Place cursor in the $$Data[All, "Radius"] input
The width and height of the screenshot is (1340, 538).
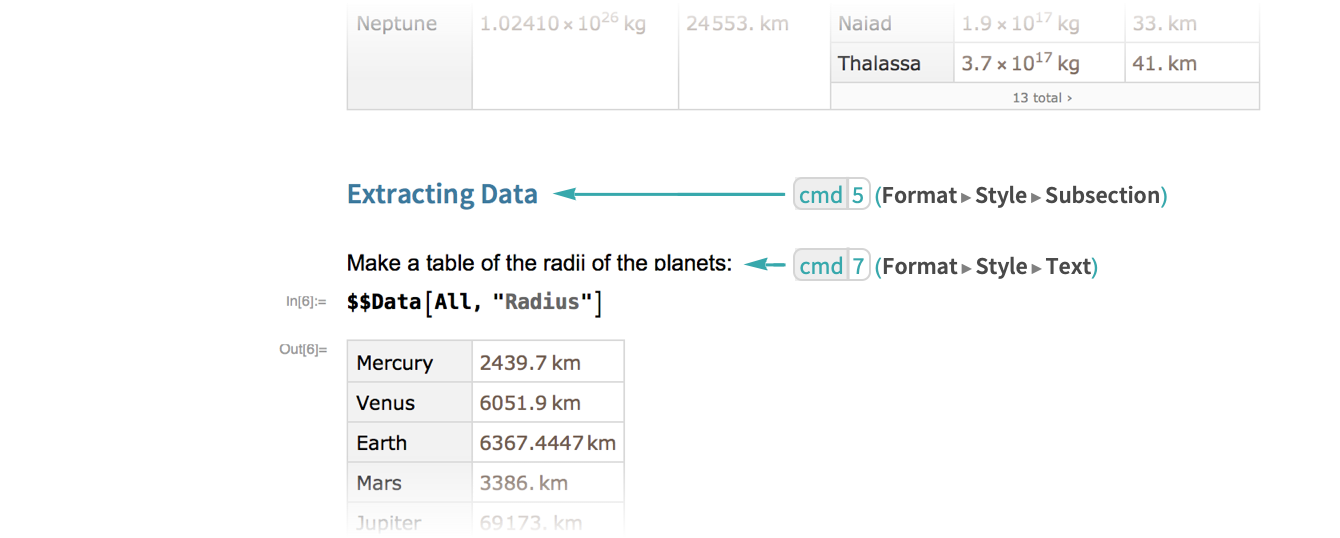(474, 302)
